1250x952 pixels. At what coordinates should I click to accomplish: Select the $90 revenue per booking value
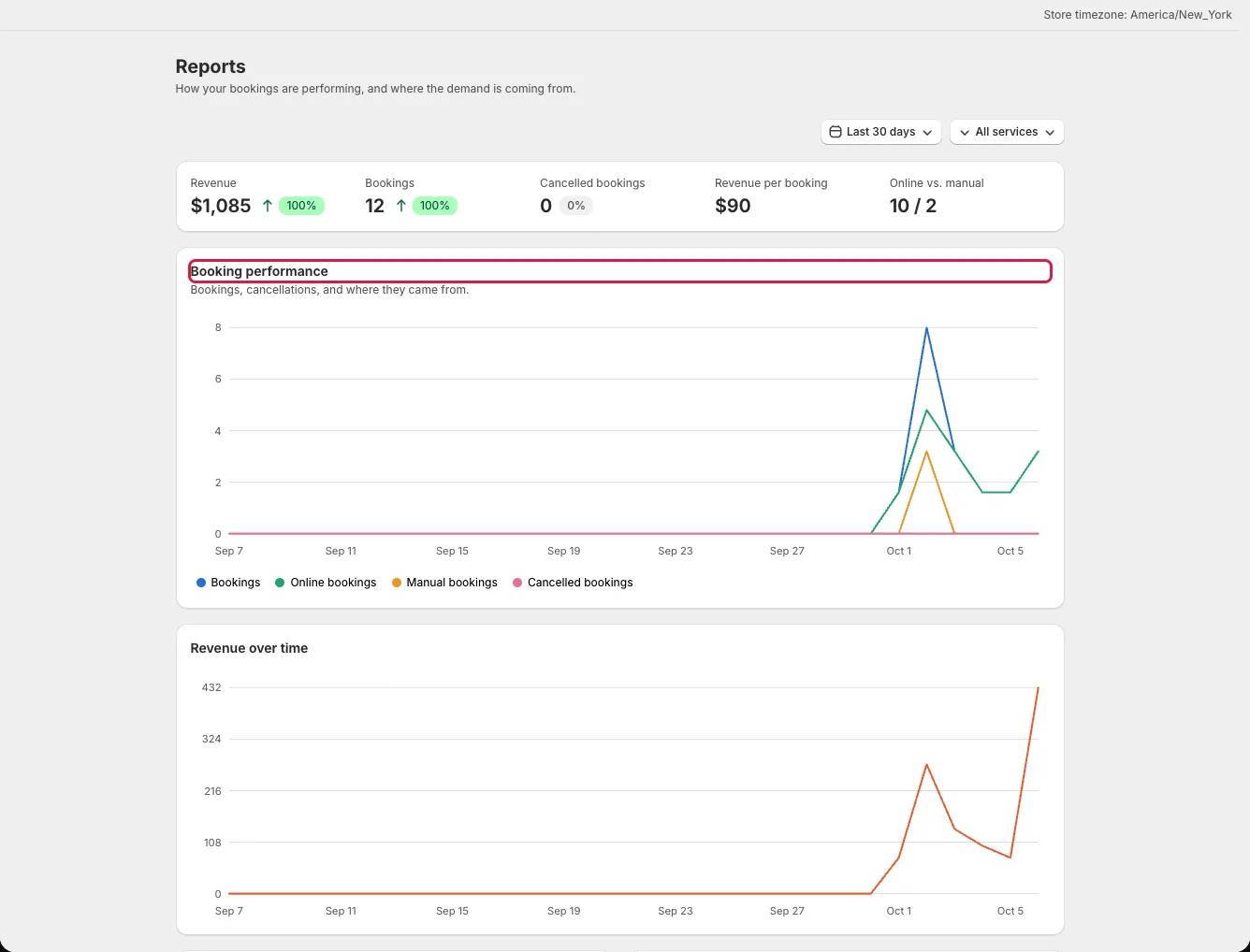[733, 206]
